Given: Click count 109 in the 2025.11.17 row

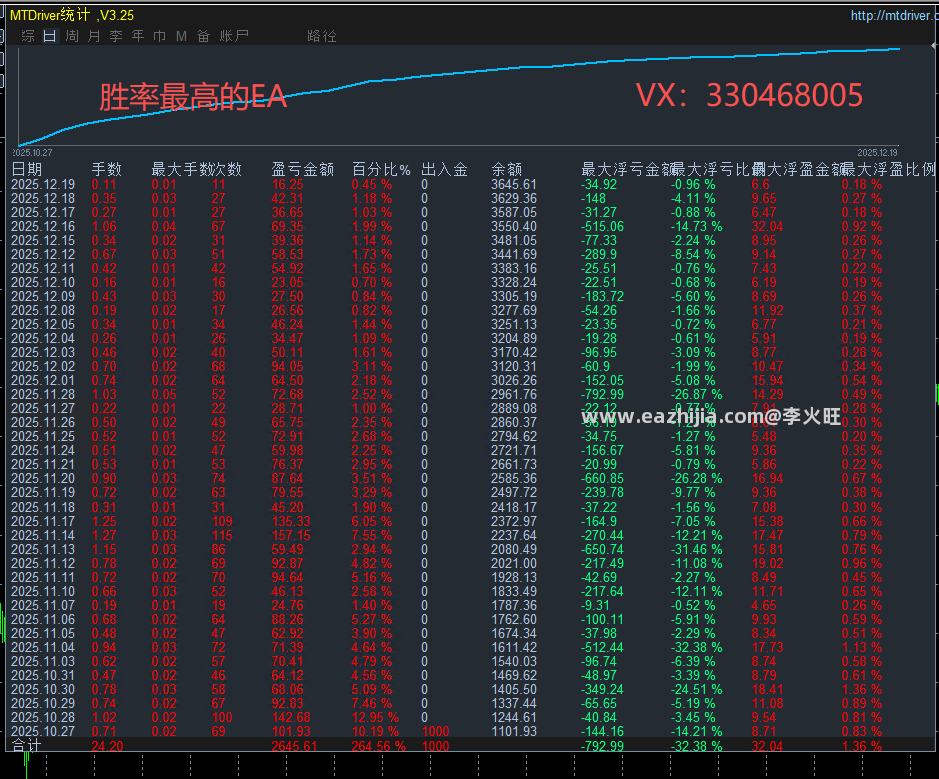Looking at the screenshot, I should pos(222,522).
